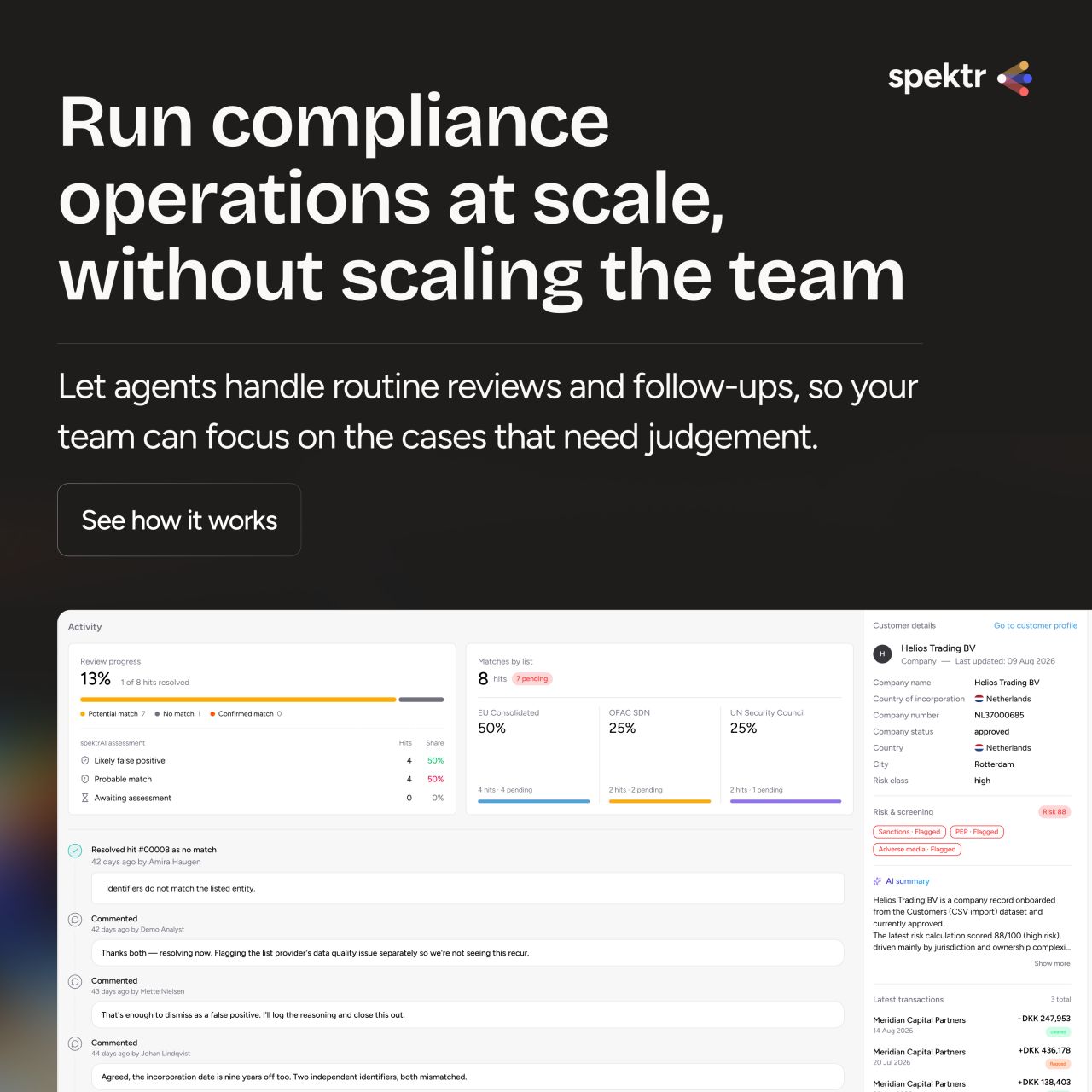The width and height of the screenshot is (1092, 1092).
Task: Click the cleared status badge
Action: (1058, 1032)
